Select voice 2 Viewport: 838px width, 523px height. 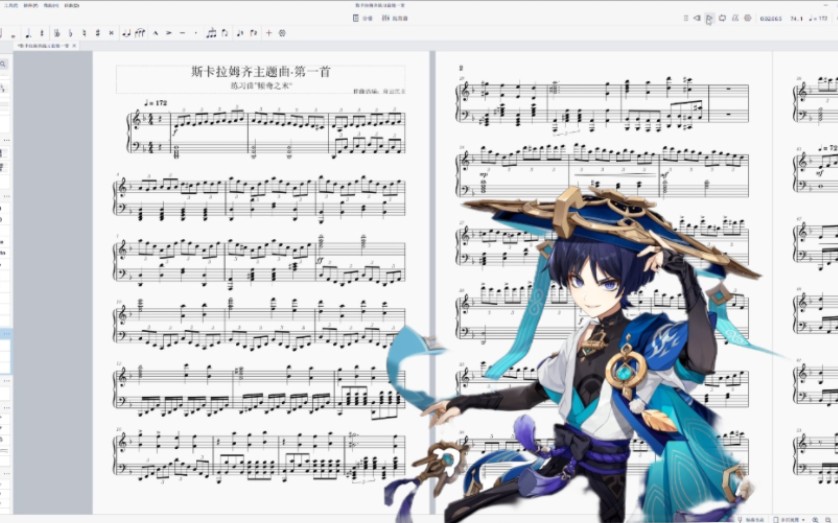(253, 33)
